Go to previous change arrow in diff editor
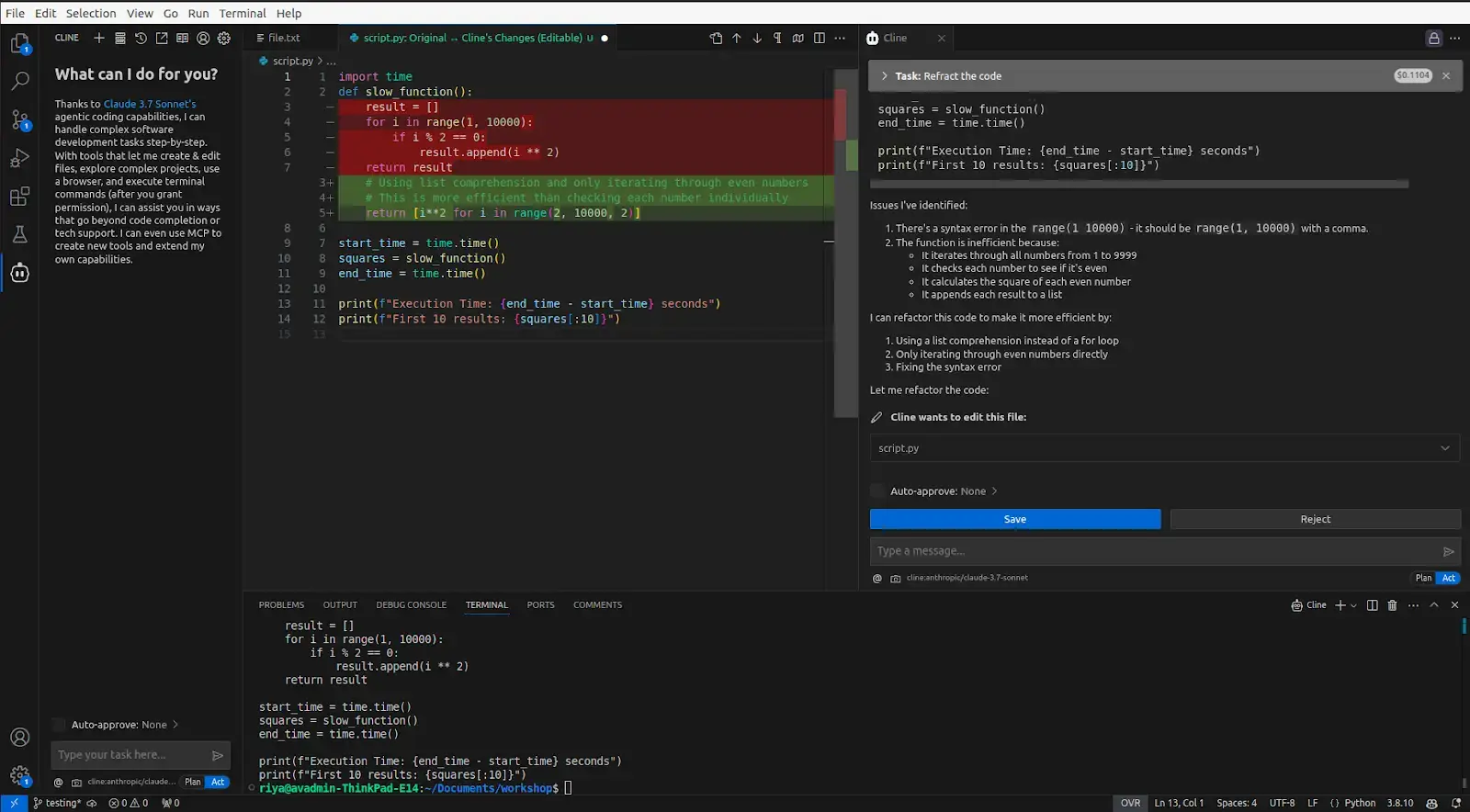This screenshot has height=812, width=1470. pyautogui.click(x=736, y=38)
